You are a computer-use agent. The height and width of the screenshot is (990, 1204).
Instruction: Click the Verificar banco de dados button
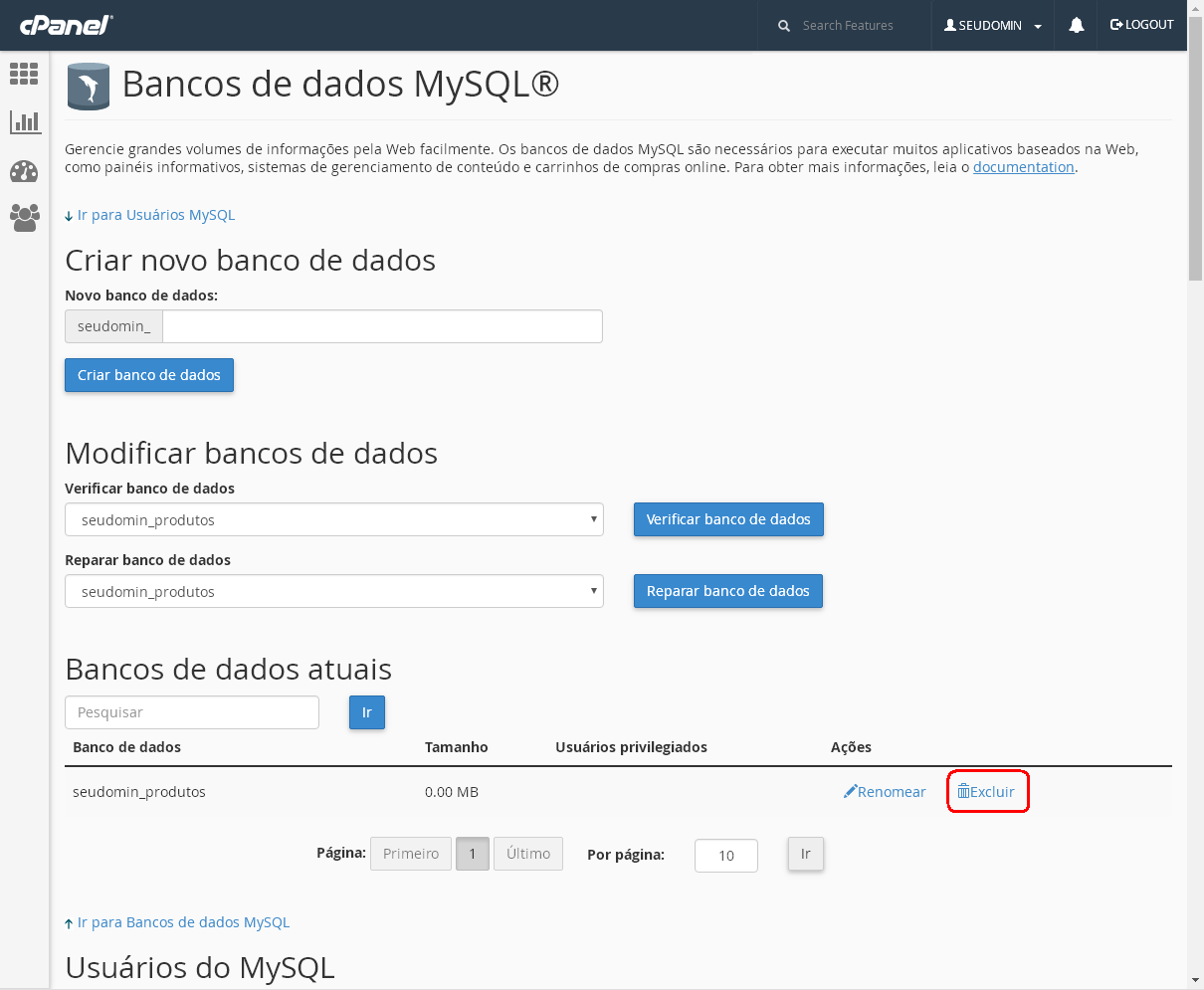pos(728,519)
